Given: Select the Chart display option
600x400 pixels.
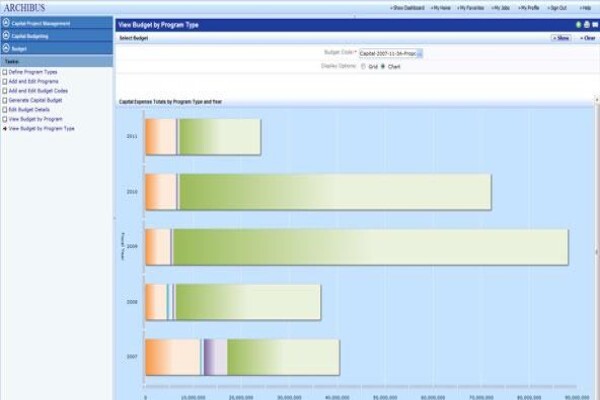Looking at the screenshot, I should pos(383,67).
